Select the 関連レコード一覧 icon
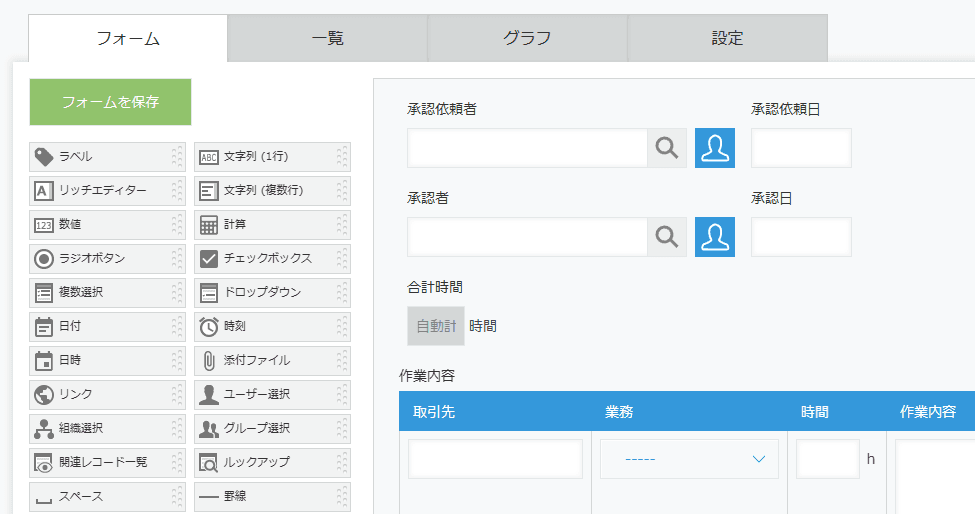This screenshot has width=975, height=514. (x=44, y=463)
